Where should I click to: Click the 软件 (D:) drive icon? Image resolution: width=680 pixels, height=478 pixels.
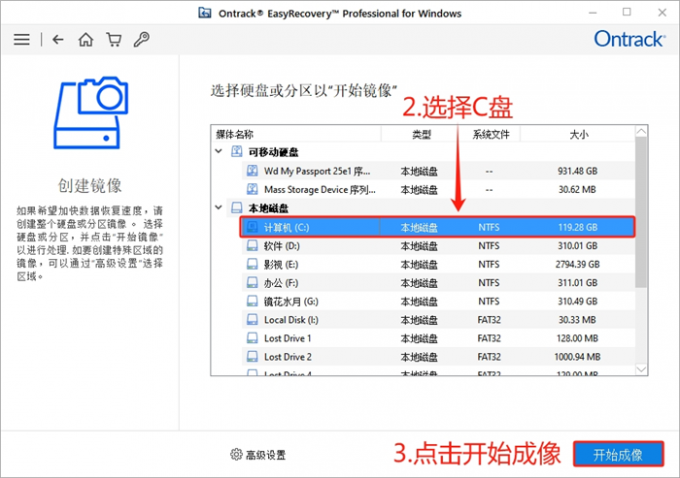click(x=252, y=246)
